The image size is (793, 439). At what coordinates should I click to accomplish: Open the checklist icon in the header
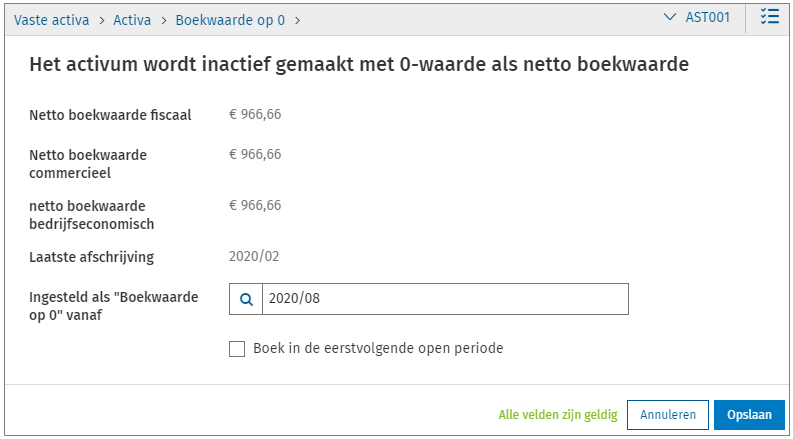[x=769, y=18]
